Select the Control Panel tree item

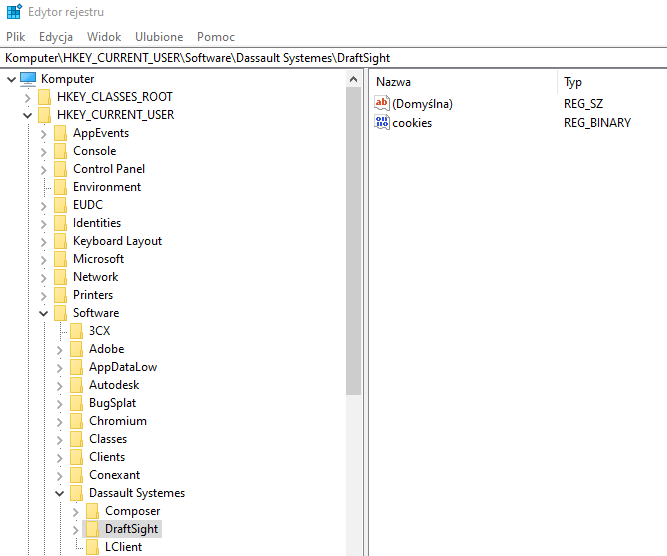109,169
